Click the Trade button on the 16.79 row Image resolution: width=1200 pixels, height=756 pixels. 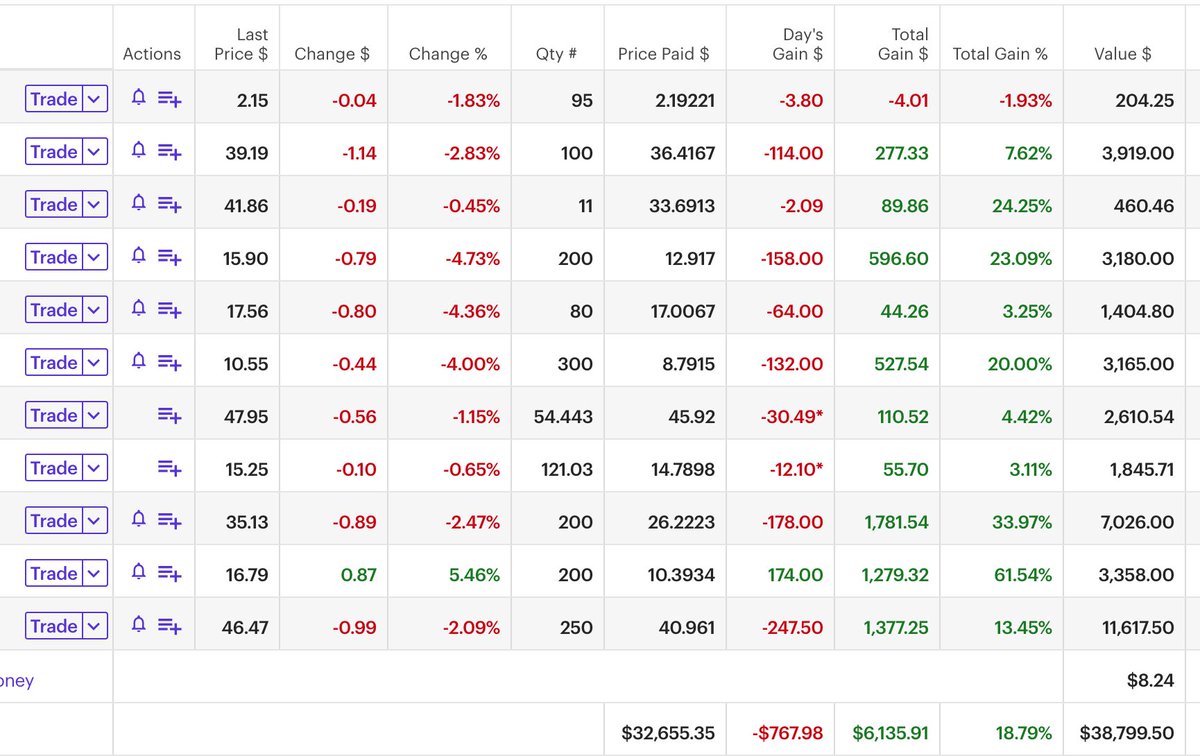(52, 573)
